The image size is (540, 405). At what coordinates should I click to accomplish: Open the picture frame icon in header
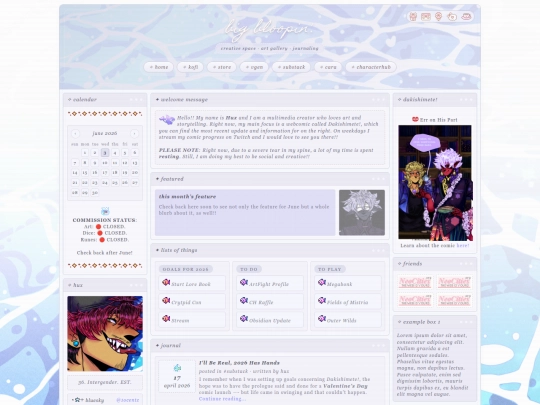[x=426, y=17]
